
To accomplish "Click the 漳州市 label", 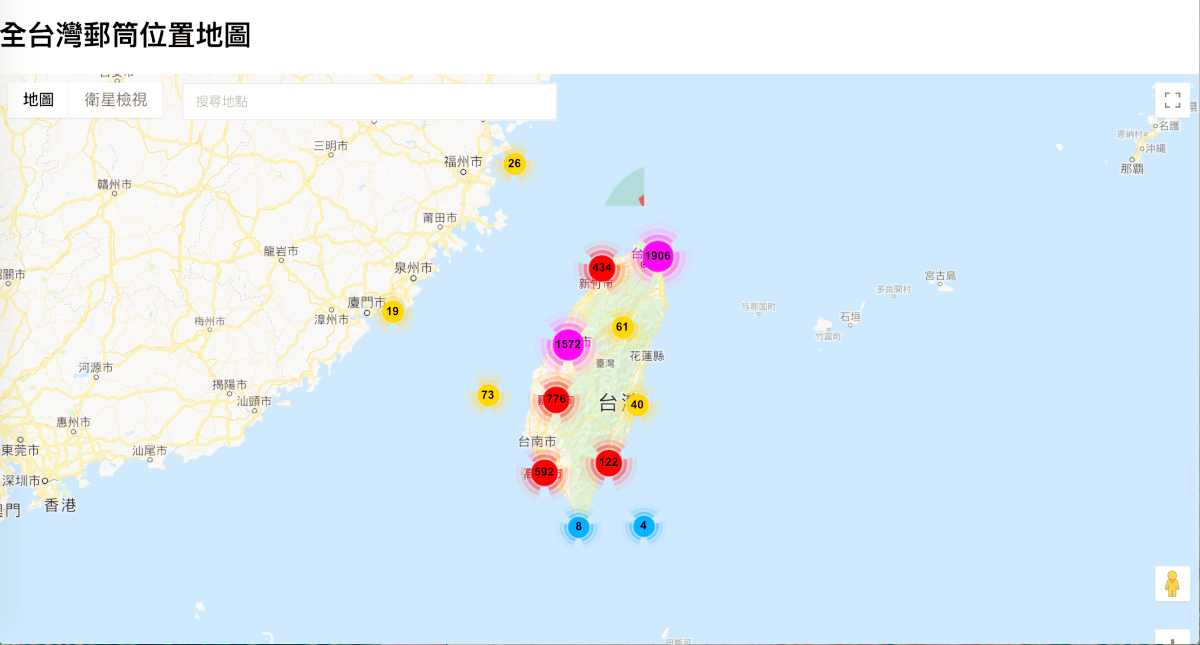I will tap(331, 320).
